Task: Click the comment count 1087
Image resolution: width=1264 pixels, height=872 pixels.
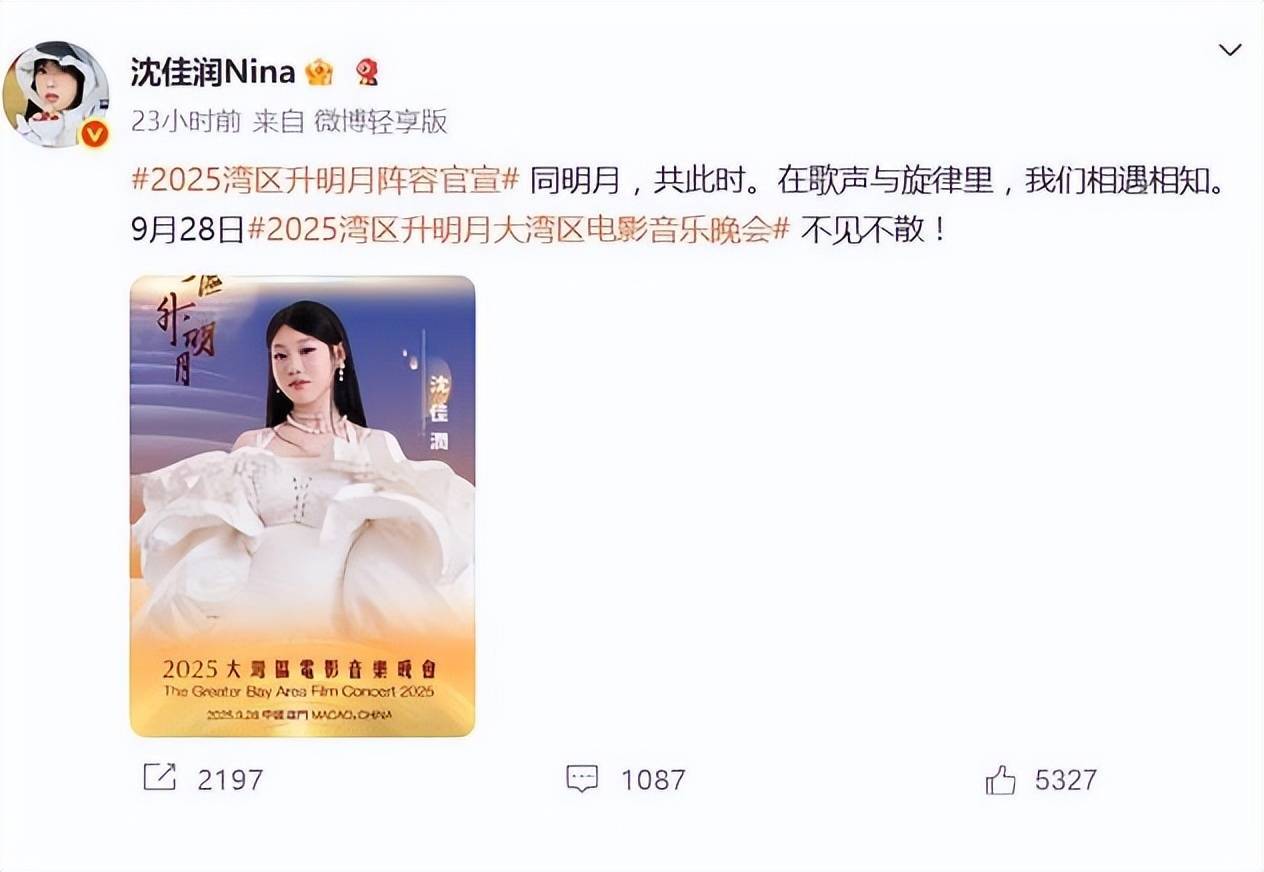Action: tap(653, 780)
